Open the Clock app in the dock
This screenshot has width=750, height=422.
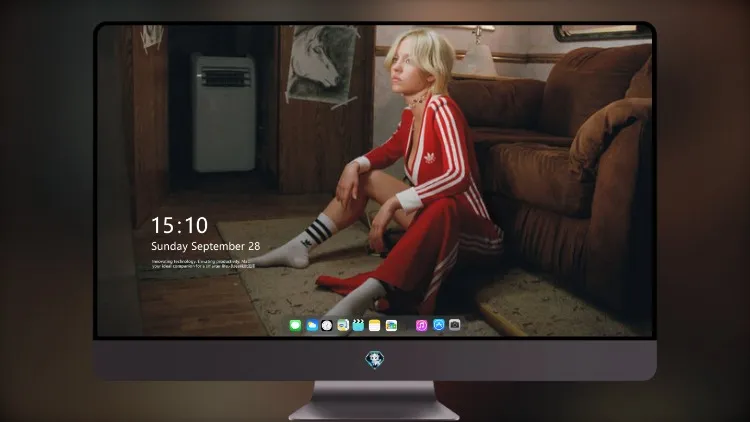[327, 326]
